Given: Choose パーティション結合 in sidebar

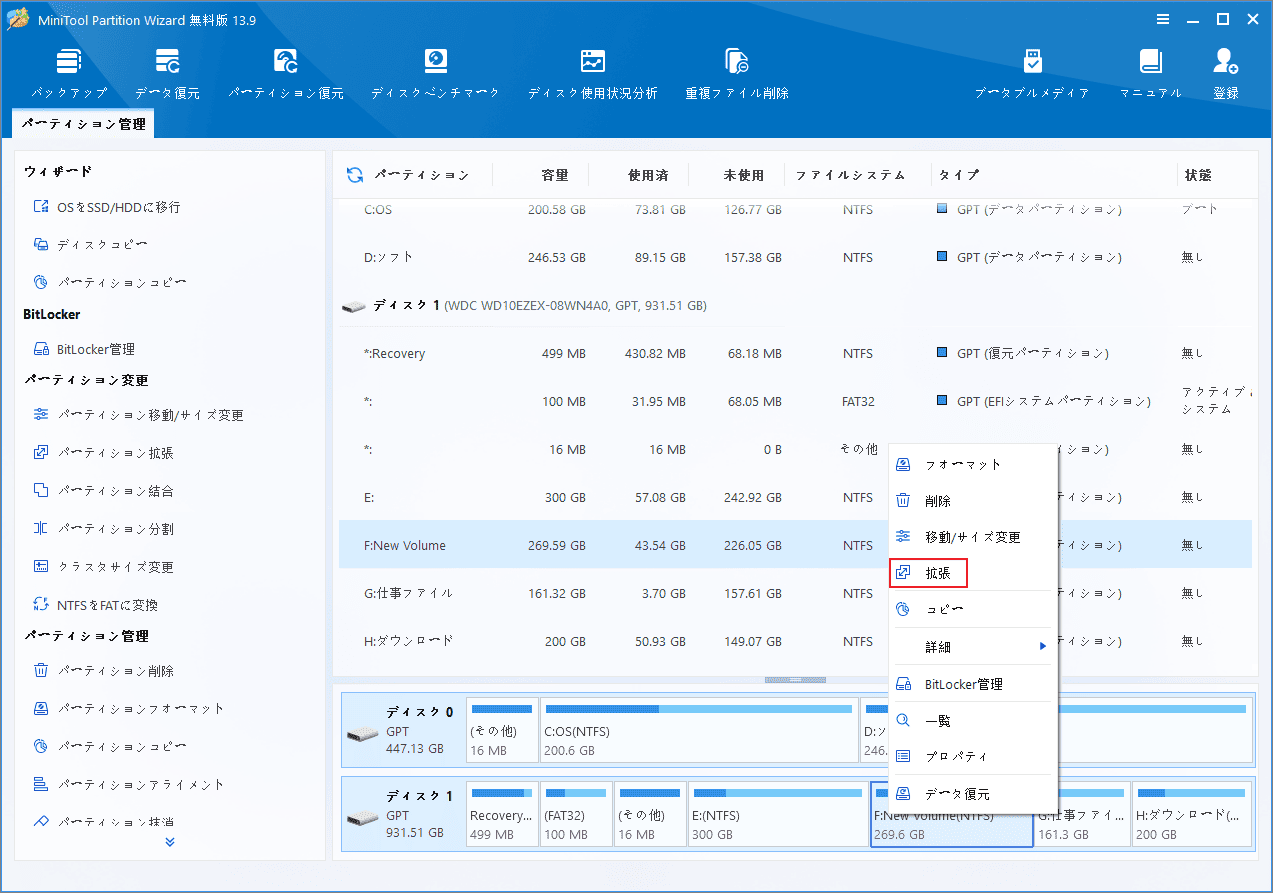Looking at the screenshot, I should point(103,491).
